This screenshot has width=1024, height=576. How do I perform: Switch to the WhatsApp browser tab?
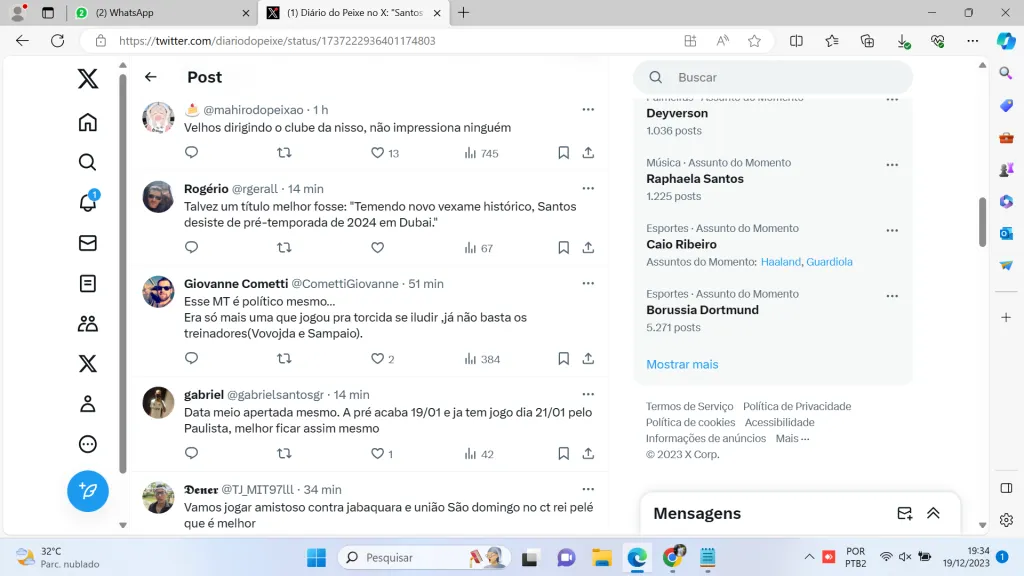point(160,13)
